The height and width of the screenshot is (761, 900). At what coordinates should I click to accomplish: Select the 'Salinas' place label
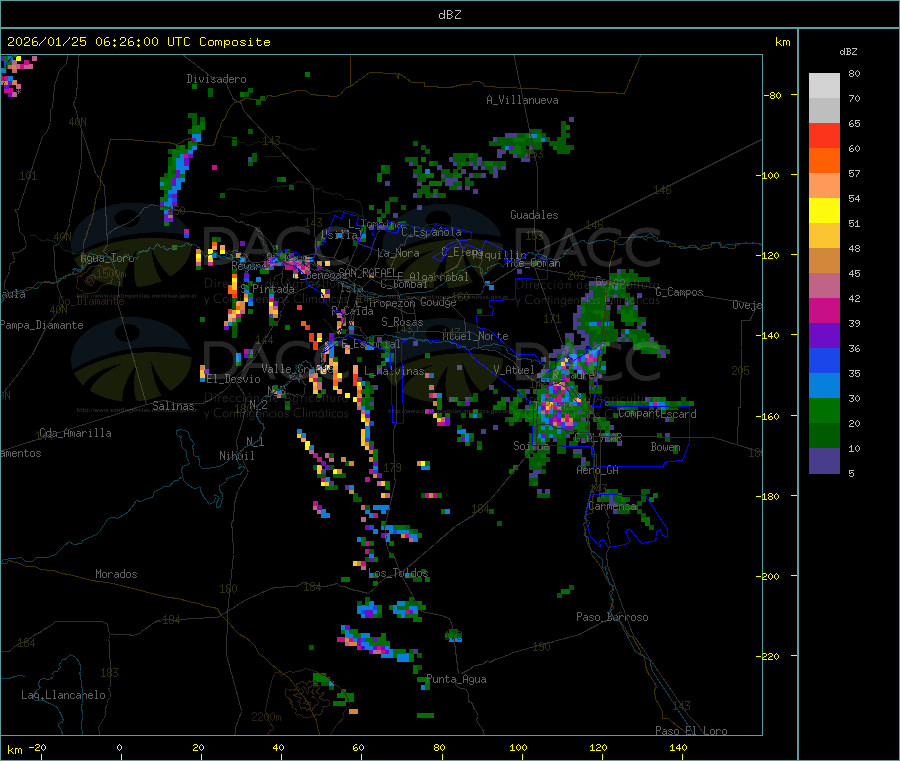coord(173,406)
